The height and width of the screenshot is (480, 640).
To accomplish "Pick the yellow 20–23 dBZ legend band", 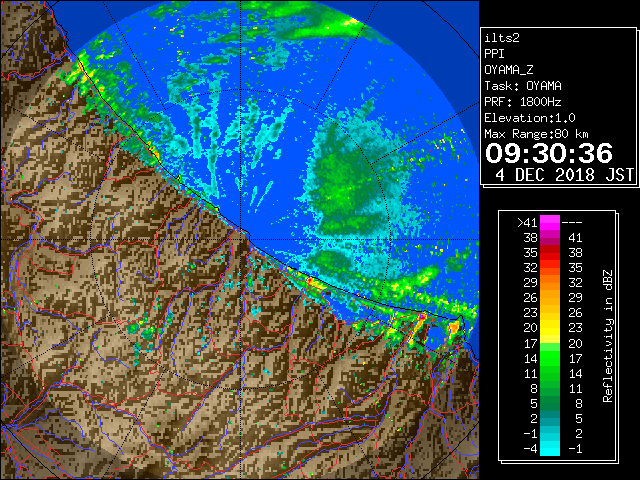I will point(550,328).
